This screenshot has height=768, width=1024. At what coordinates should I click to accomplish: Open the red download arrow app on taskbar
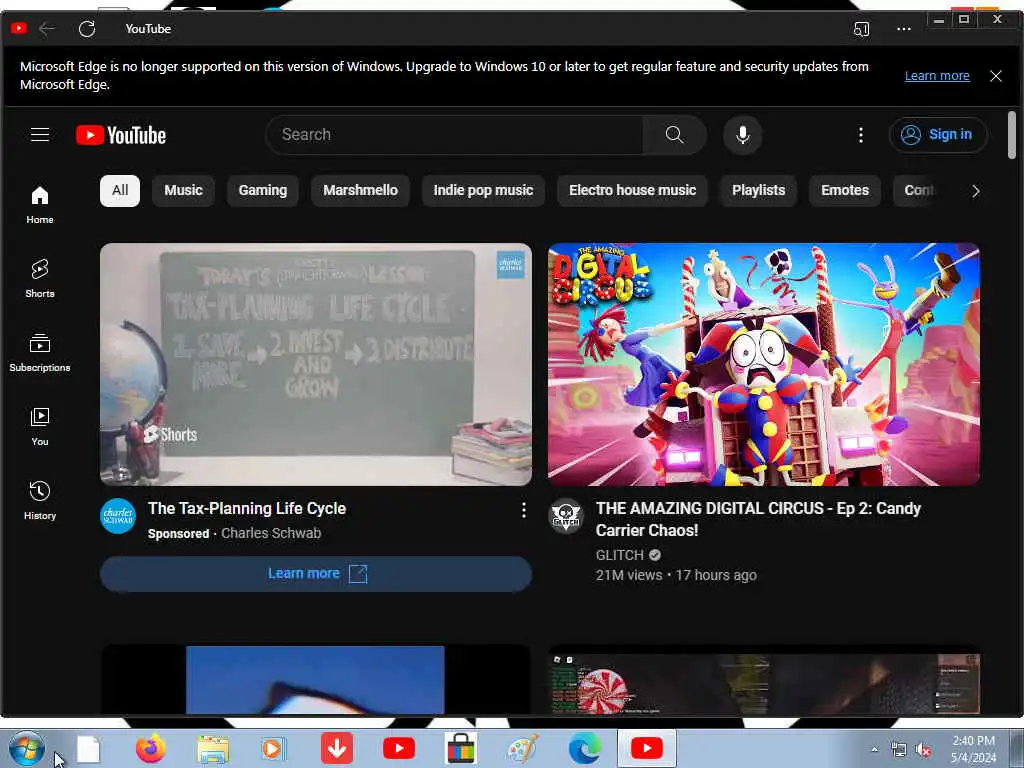click(x=337, y=748)
